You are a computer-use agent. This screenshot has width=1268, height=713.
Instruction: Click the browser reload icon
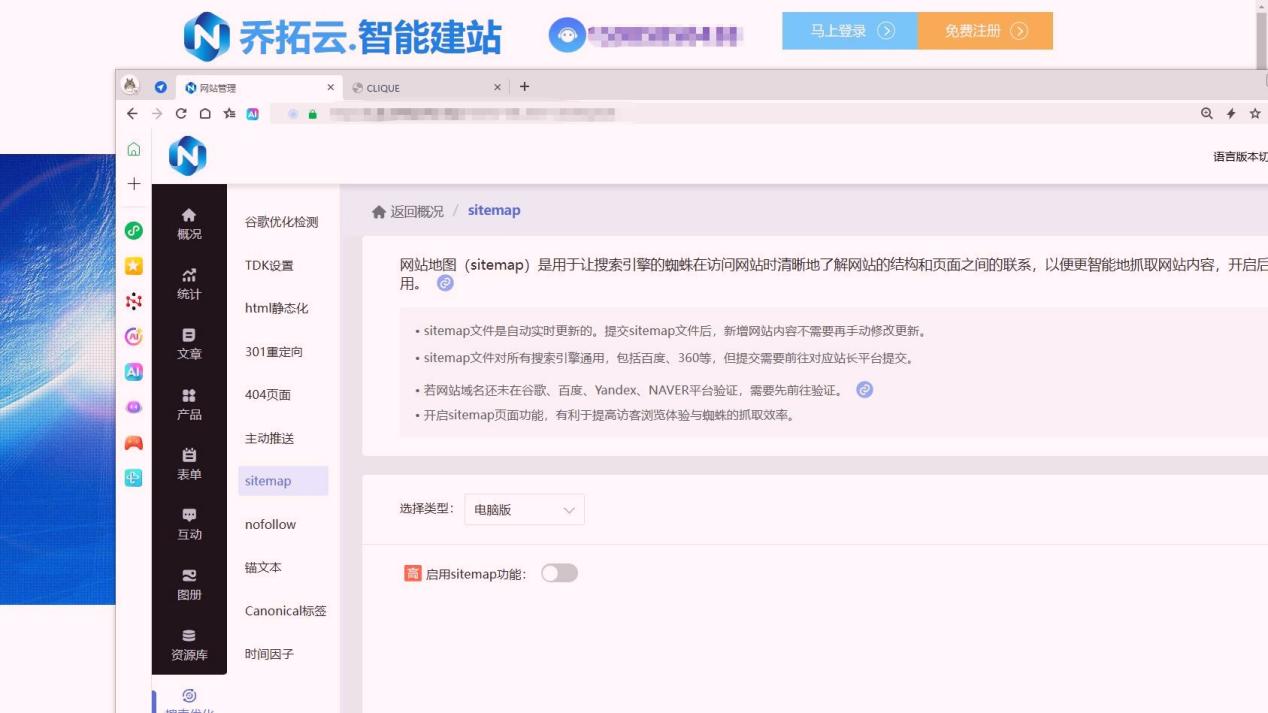coord(181,114)
